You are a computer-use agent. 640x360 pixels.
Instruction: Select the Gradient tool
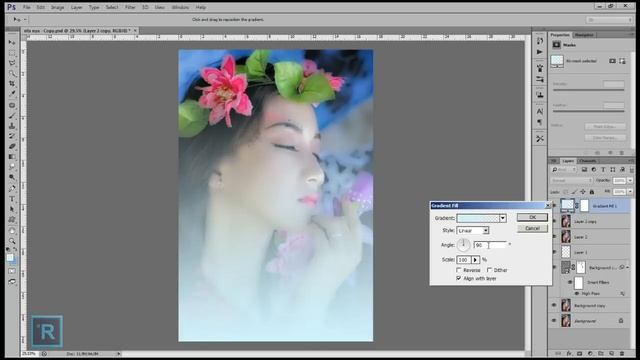tap(12, 157)
